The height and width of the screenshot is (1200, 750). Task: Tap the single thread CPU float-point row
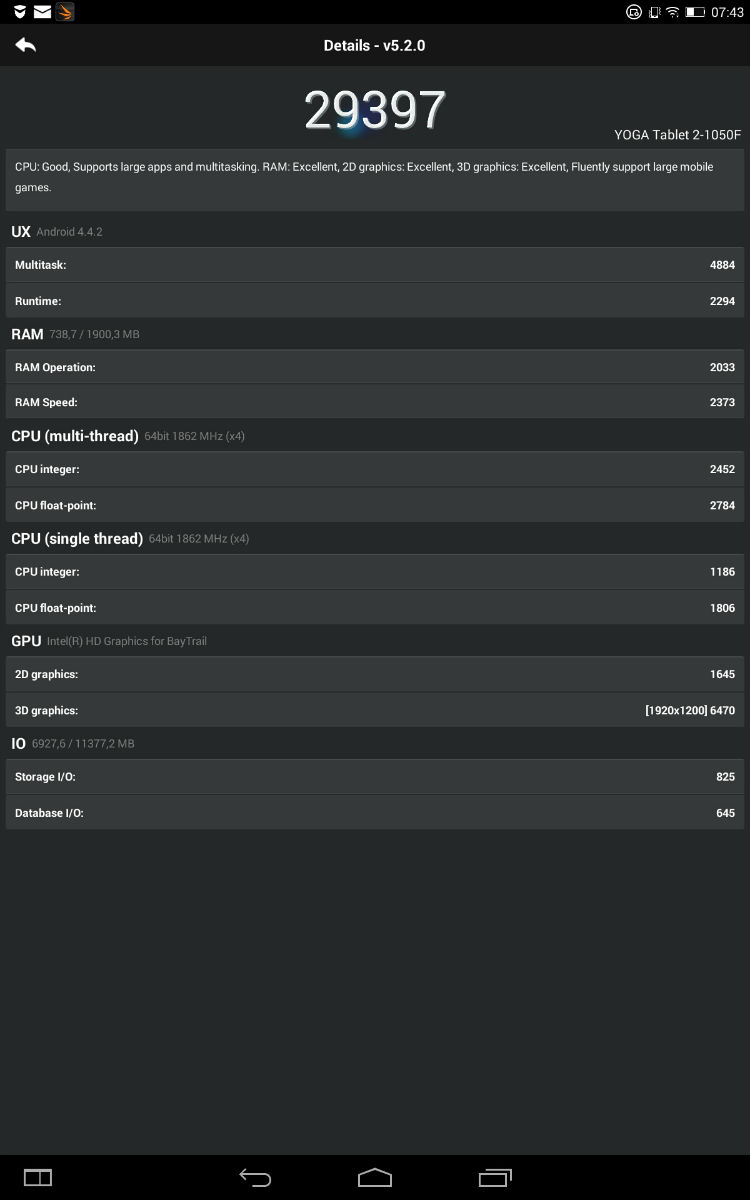point(375,608)
